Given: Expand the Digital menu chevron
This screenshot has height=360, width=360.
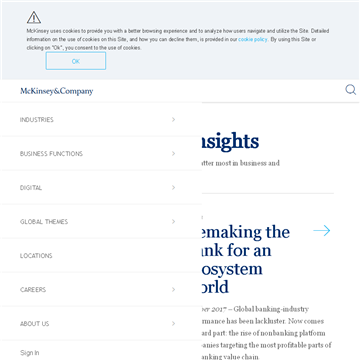Looking at the screenshot, I should coord(173,187).
